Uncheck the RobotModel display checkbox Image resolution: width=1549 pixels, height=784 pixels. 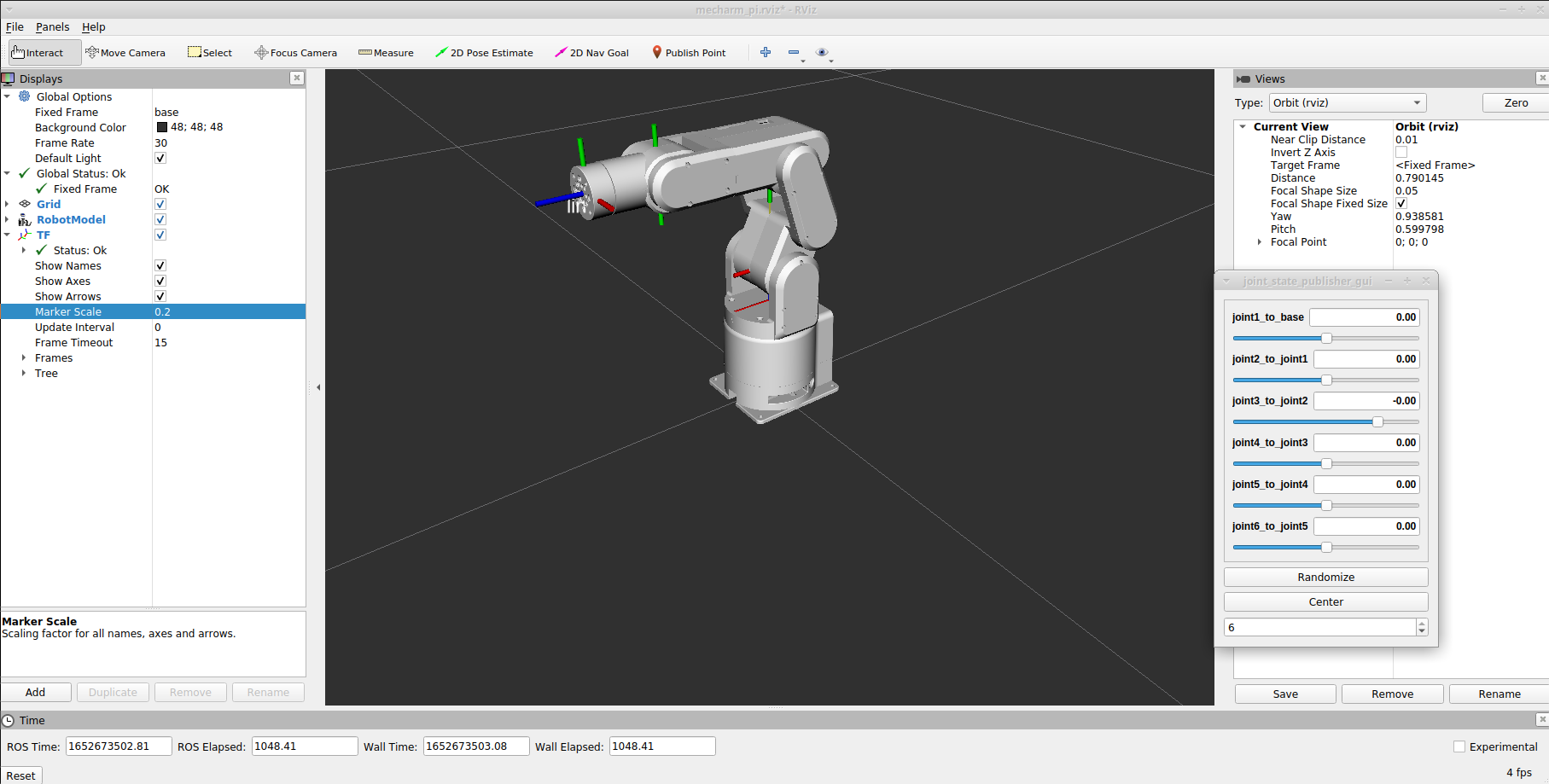coord(160,220)
